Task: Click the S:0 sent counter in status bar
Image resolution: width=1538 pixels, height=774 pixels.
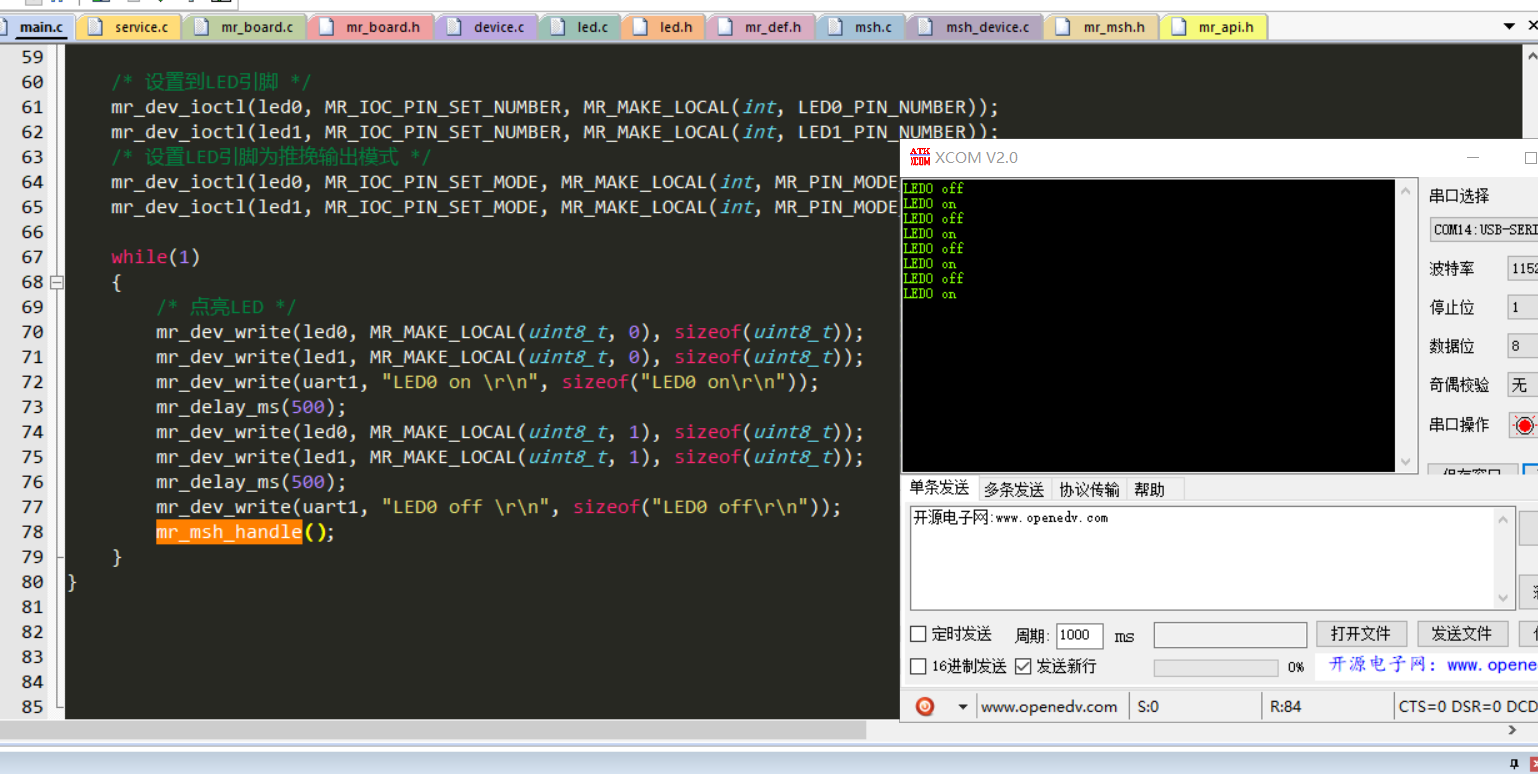Action: coord(1148,707)
